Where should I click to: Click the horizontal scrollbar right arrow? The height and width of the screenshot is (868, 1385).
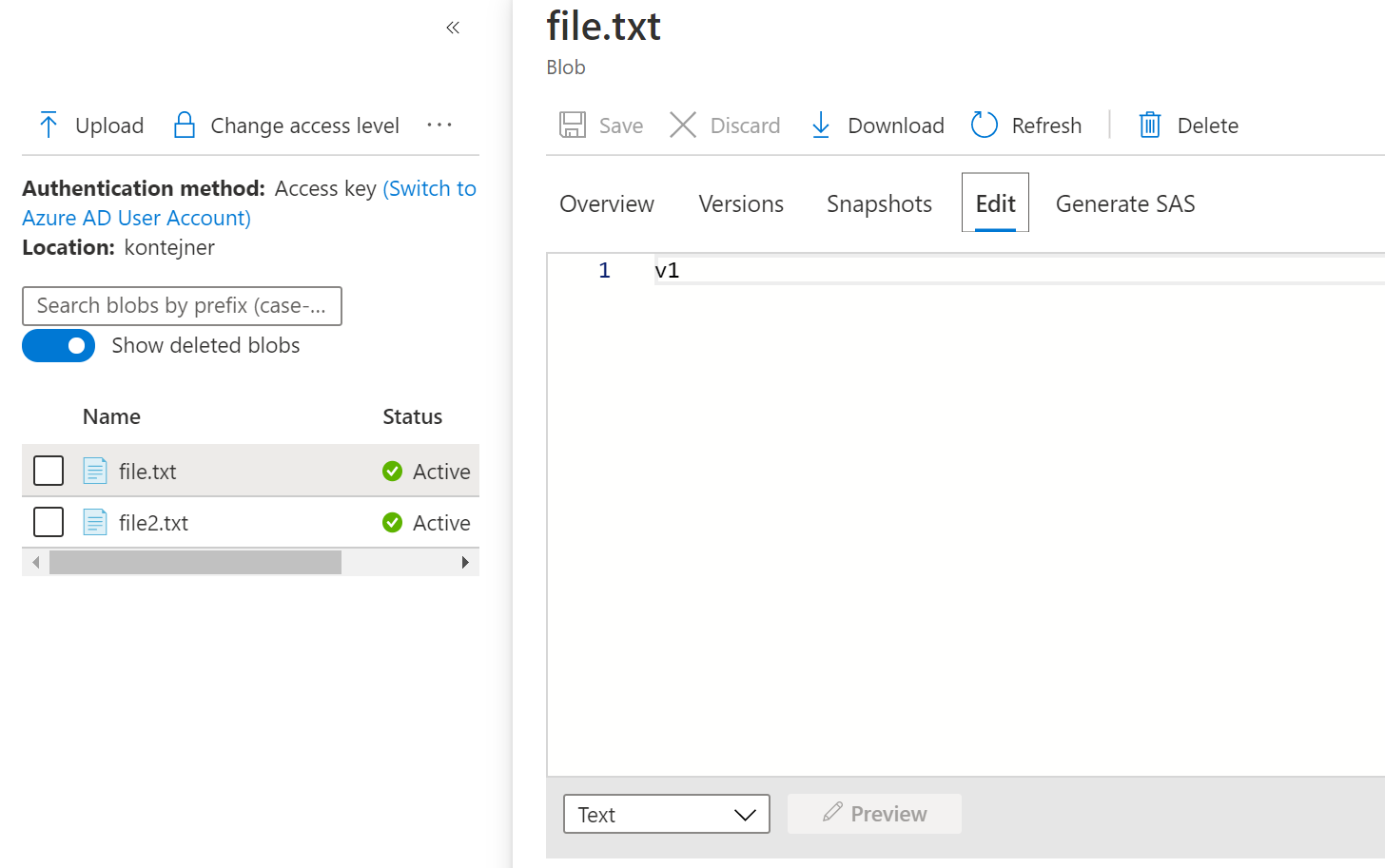click(x=465, y=563)
